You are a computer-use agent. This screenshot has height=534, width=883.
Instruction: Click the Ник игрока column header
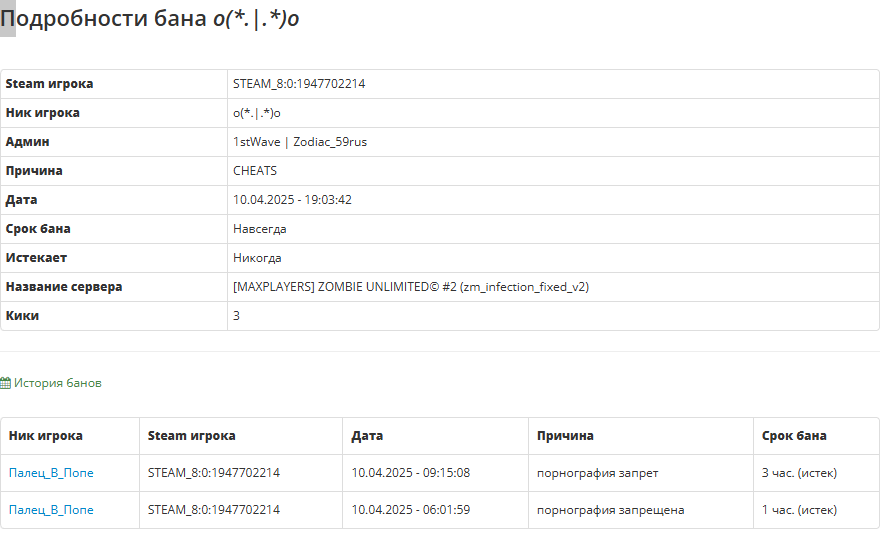[x=46, y=436]
